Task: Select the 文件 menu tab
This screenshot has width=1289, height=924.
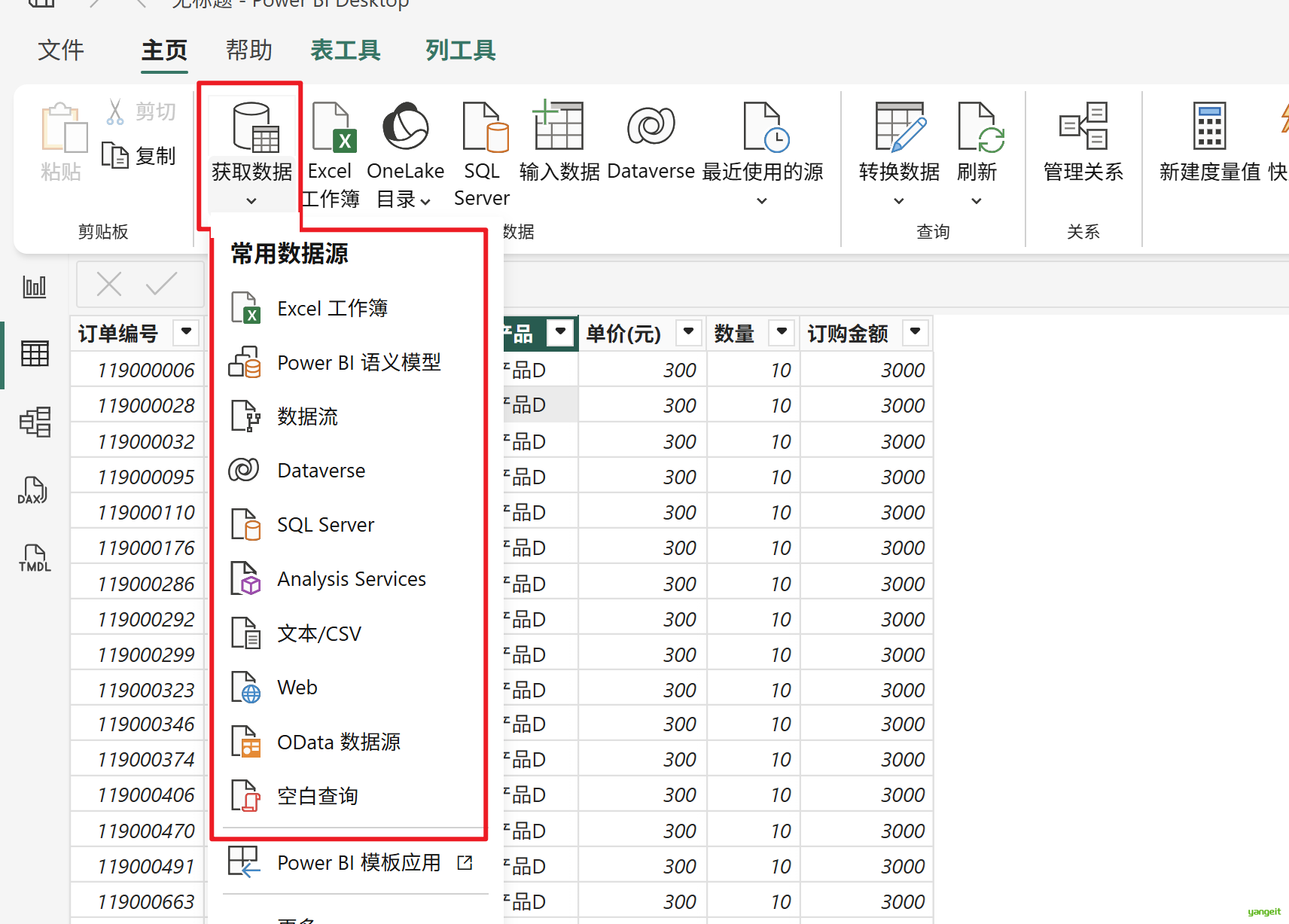Action: [x=61, y=50]
